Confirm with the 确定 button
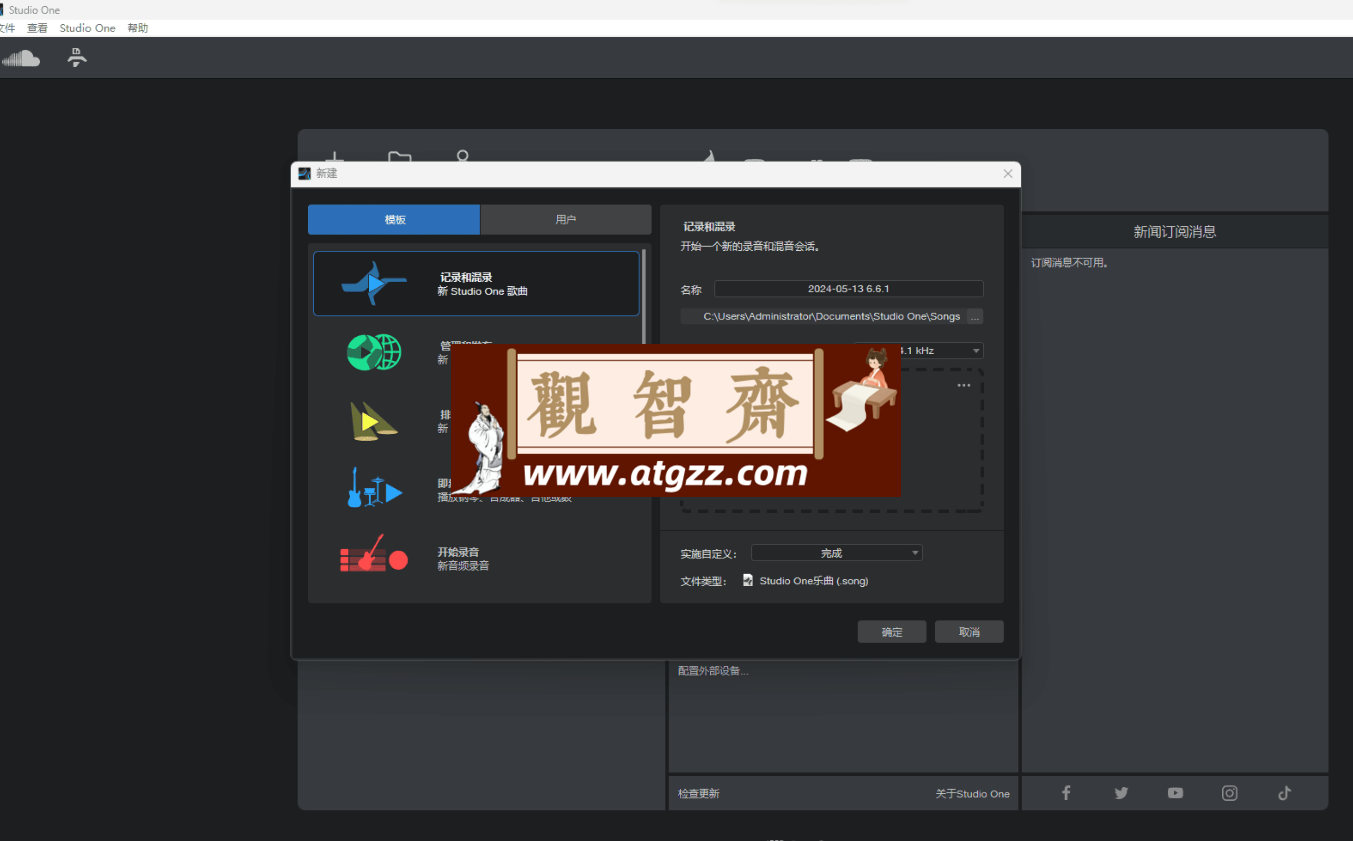 pyautogui.click(x=892, y=632)
